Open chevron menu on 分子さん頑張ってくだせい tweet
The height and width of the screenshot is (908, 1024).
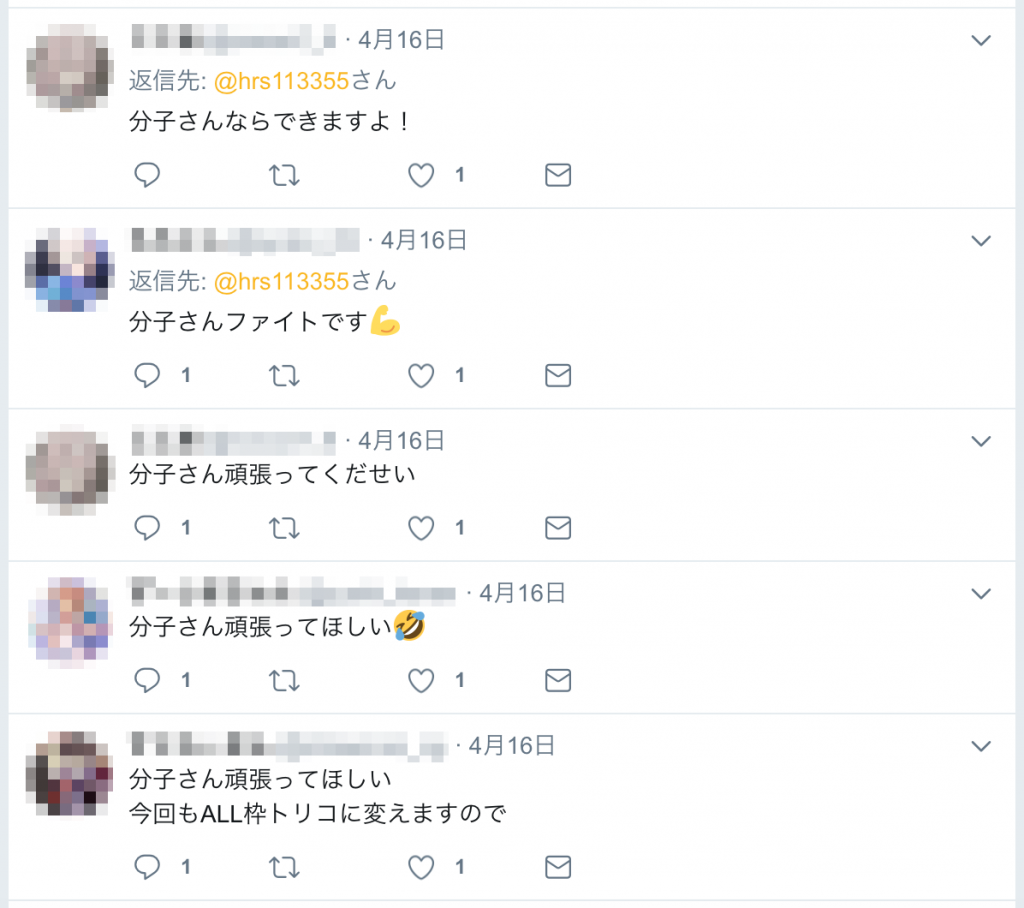(981, 442)
